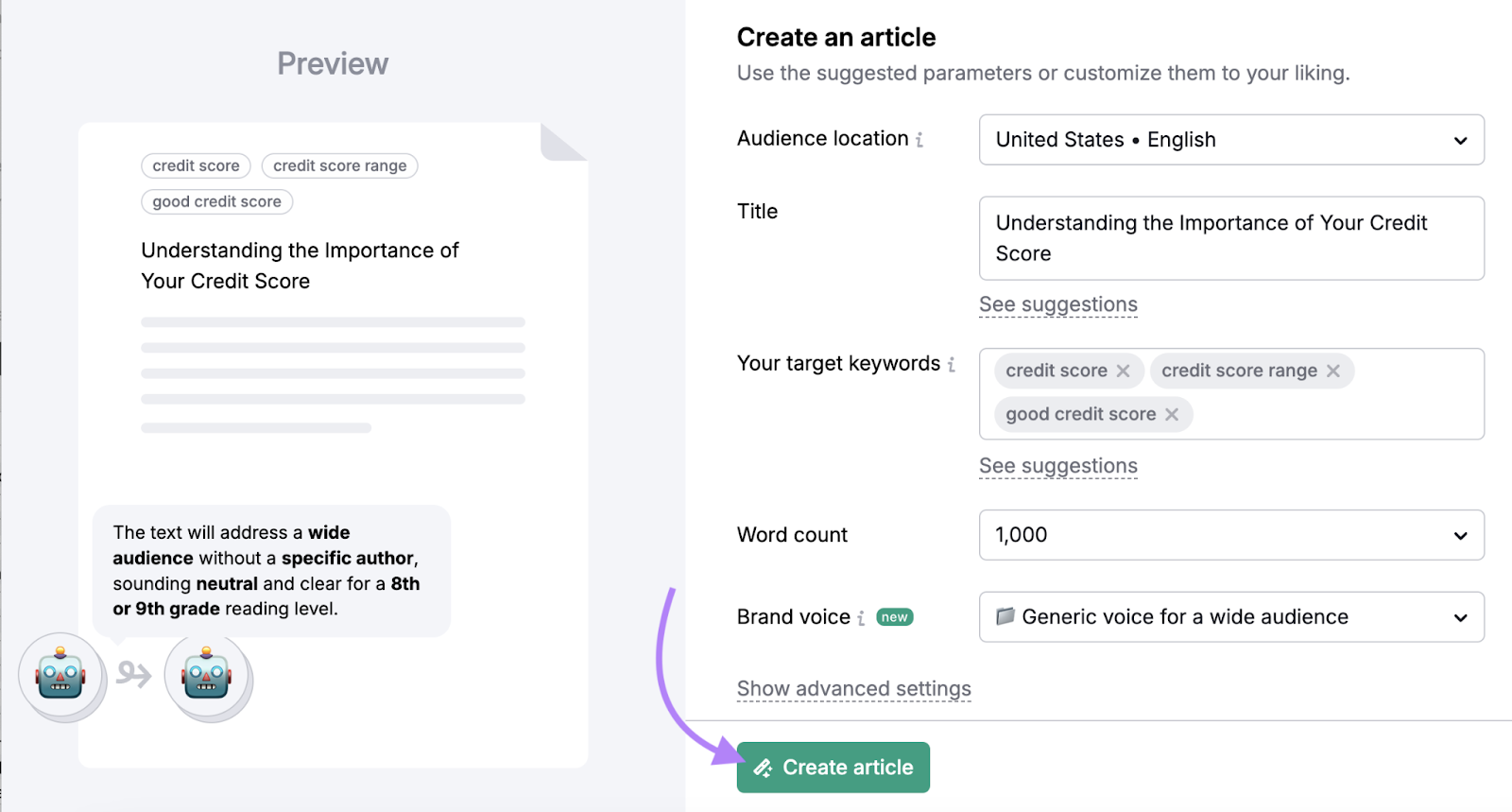The image size is (1512, 812).
Task: Remove the 'credit score range' keyword tag
Action: (1332, 371)
